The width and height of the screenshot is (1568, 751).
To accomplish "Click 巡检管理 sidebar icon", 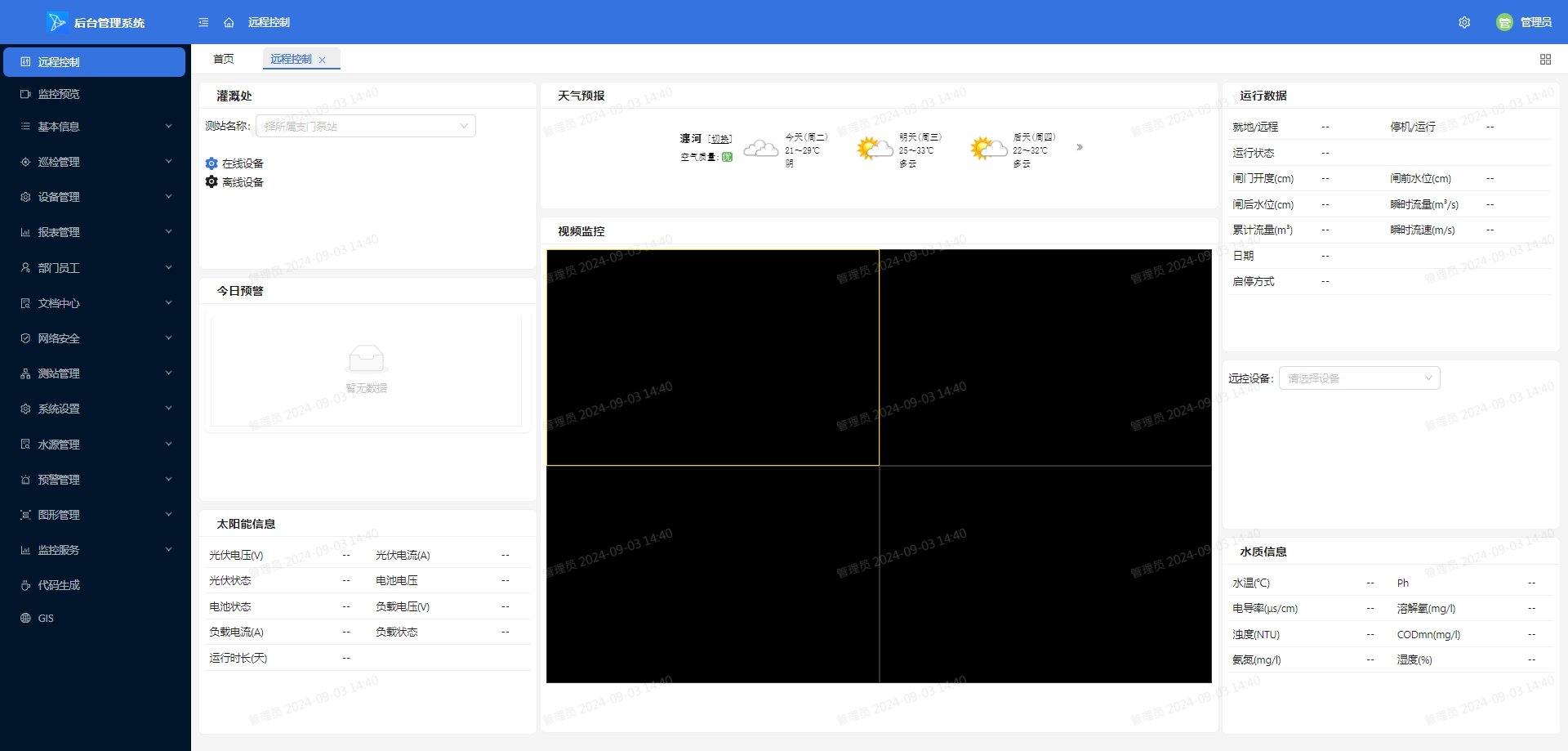I will (25, 162).
